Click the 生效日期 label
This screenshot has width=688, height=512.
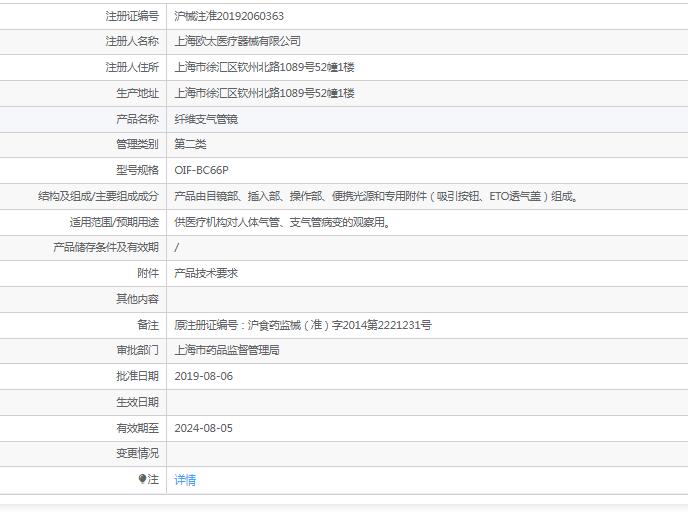coord(137,402)
